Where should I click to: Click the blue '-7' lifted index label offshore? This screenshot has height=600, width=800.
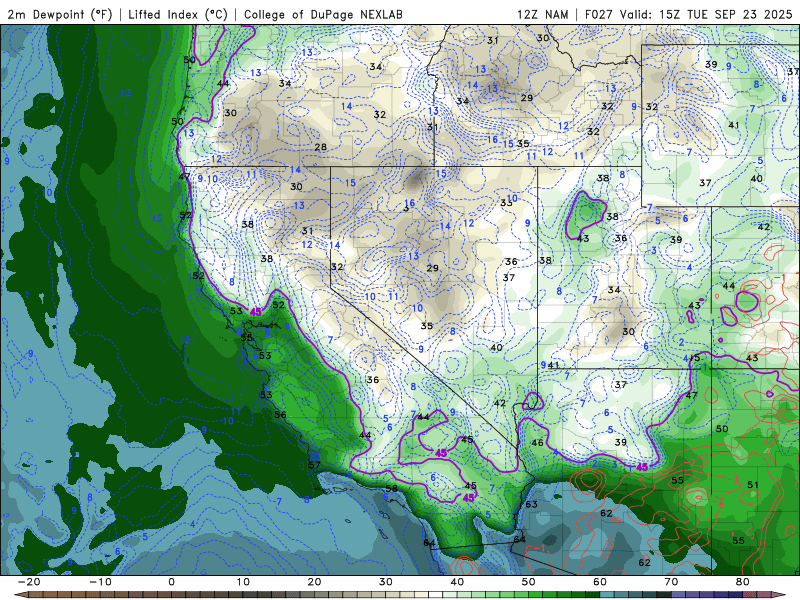coord(277,502)
